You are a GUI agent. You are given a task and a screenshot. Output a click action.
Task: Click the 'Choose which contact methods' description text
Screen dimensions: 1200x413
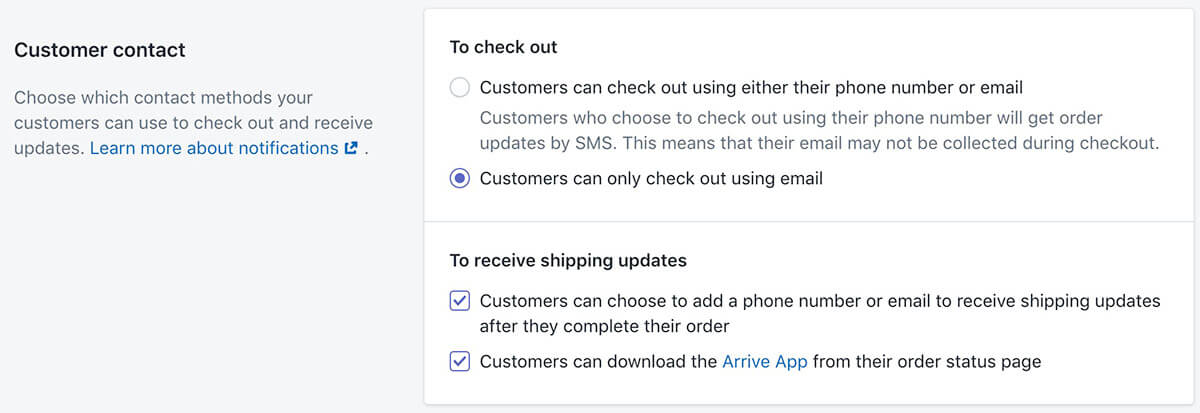click(193, 123)
